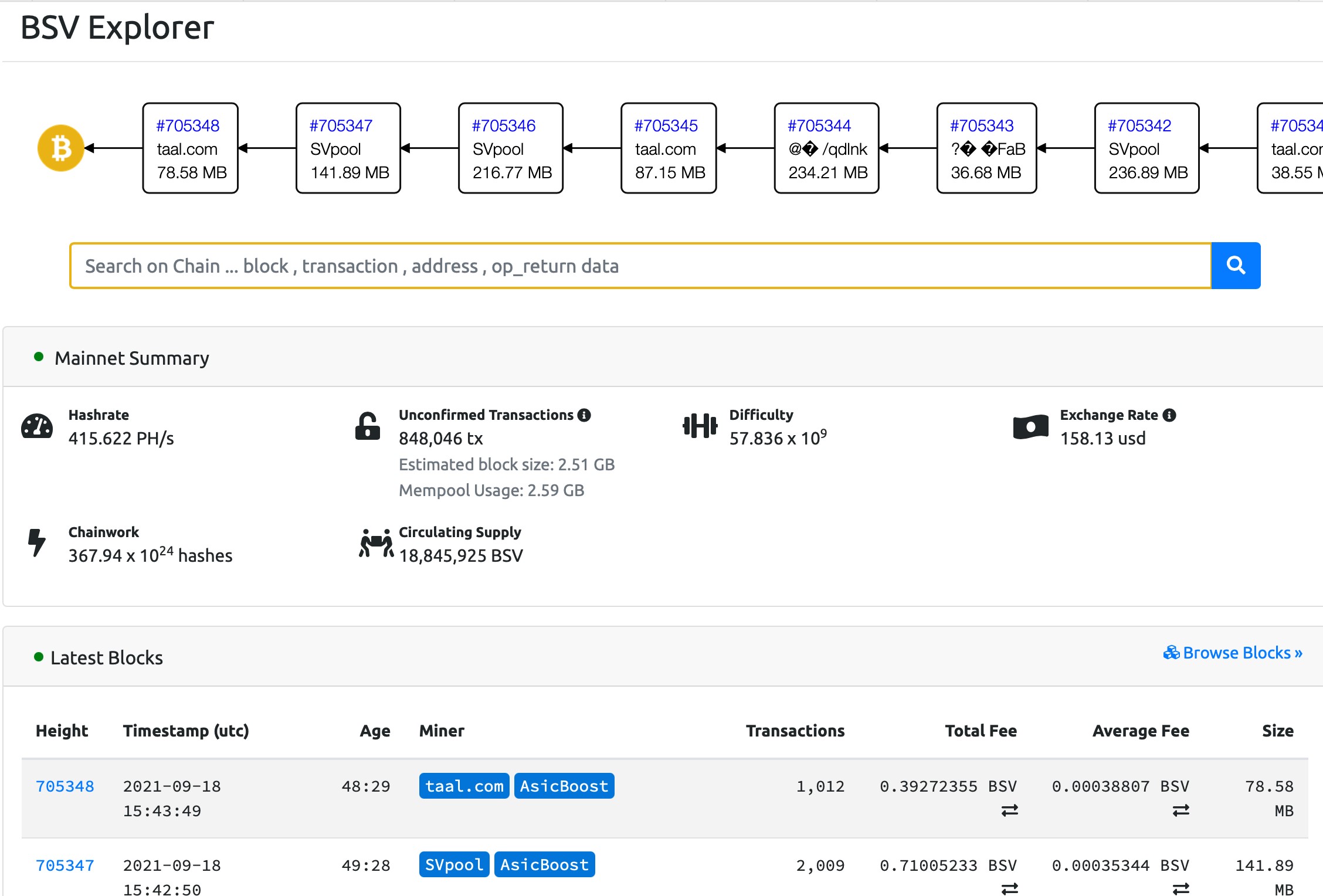
Task: Click the 18,845,925 BSV supply value
Action: pos(460,556)
